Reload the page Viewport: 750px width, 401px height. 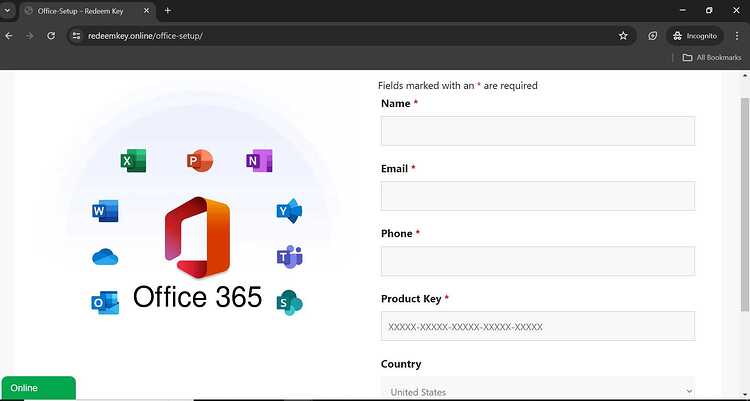click(x=51, y=36)
